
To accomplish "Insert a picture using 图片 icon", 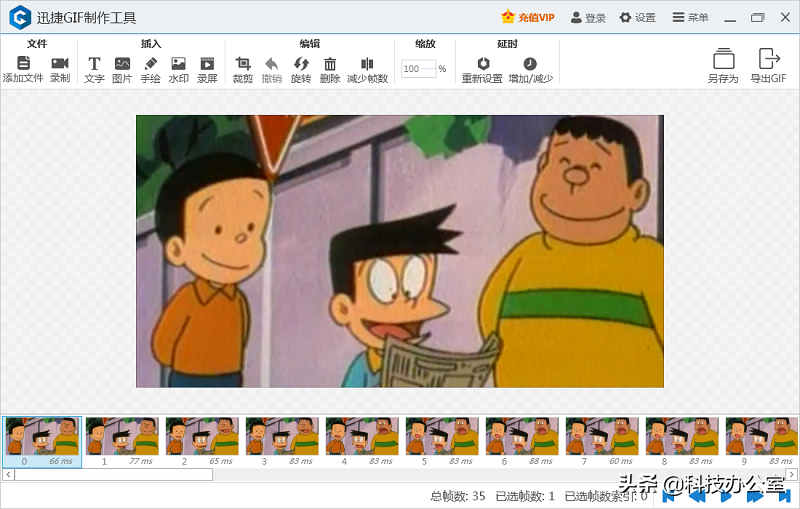I will tap(122, 64).
